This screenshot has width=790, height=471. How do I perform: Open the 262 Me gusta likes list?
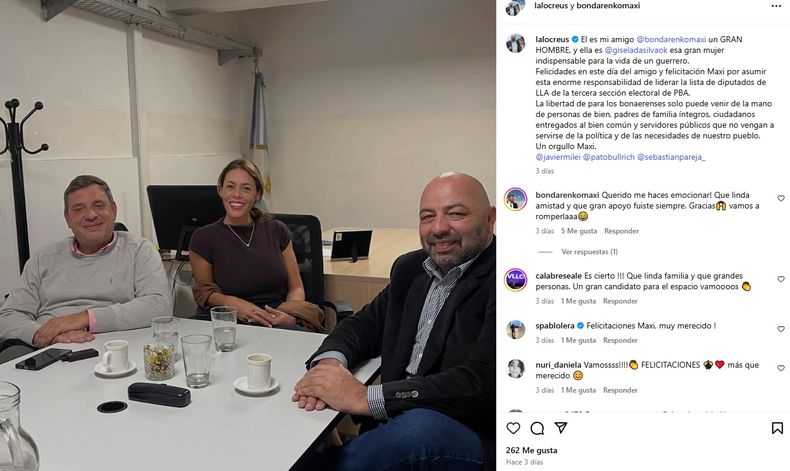click(x=532, y=450)
